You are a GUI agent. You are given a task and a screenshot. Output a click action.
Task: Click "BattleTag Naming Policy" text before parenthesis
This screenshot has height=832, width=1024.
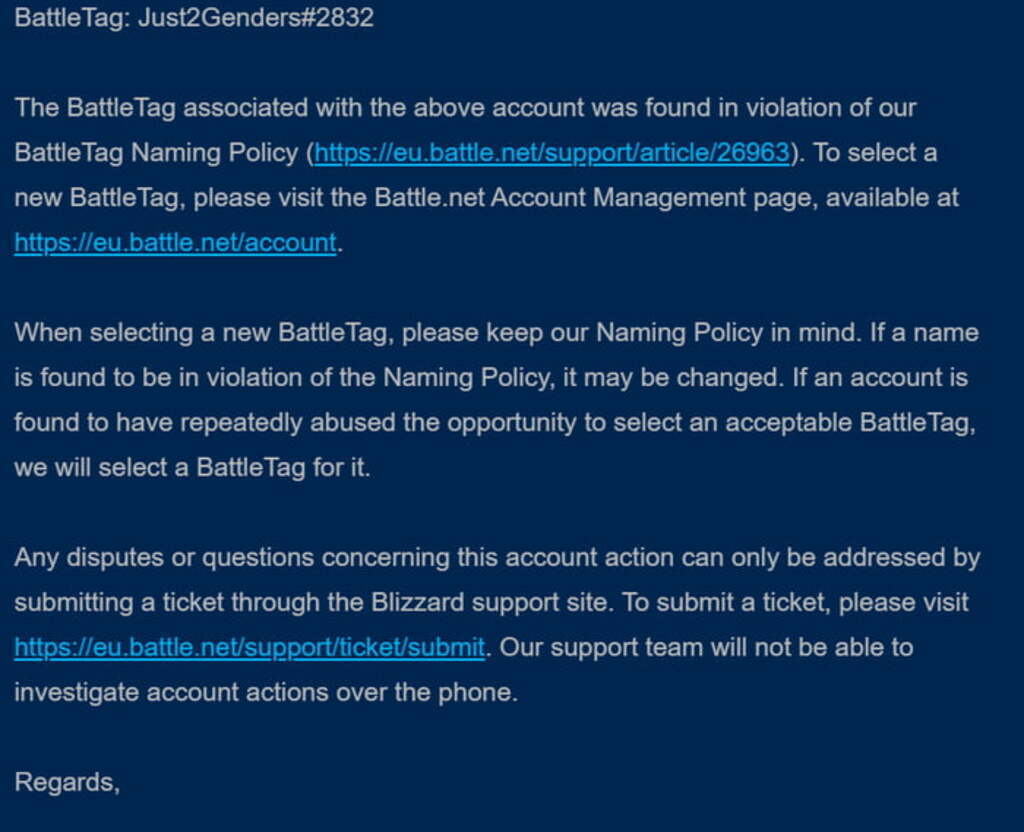point(156,153)
